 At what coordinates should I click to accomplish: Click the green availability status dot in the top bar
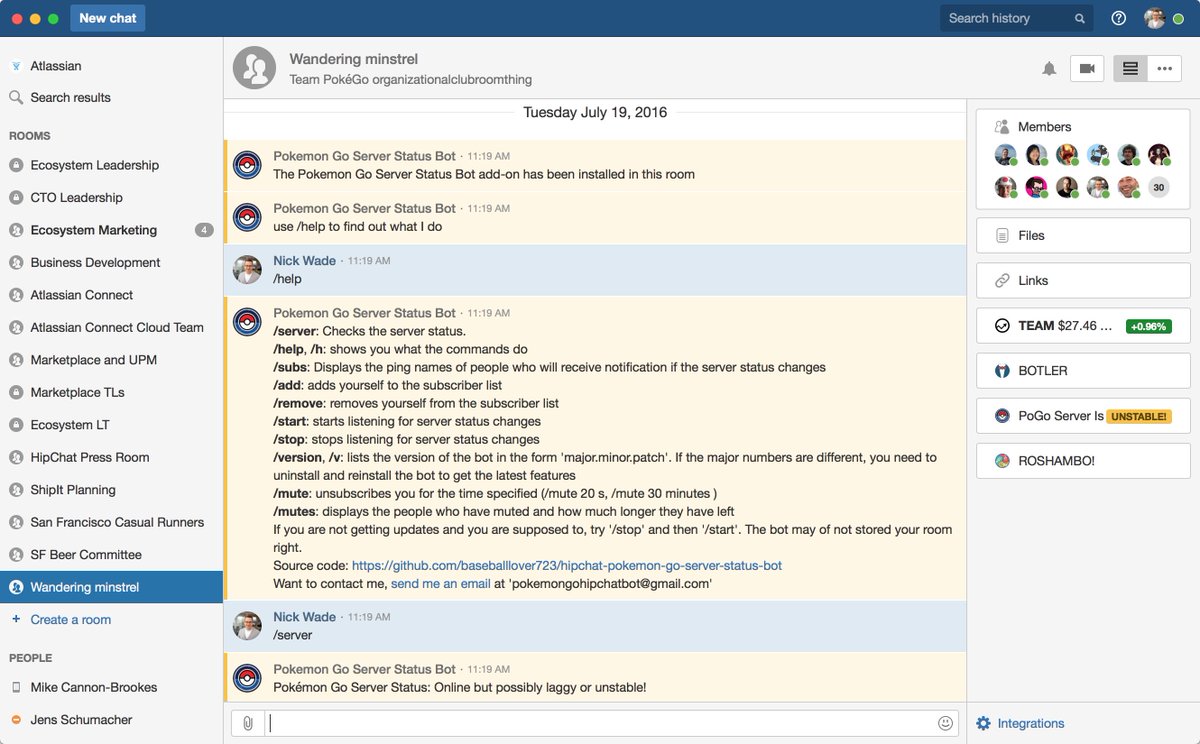point(1178,19)
